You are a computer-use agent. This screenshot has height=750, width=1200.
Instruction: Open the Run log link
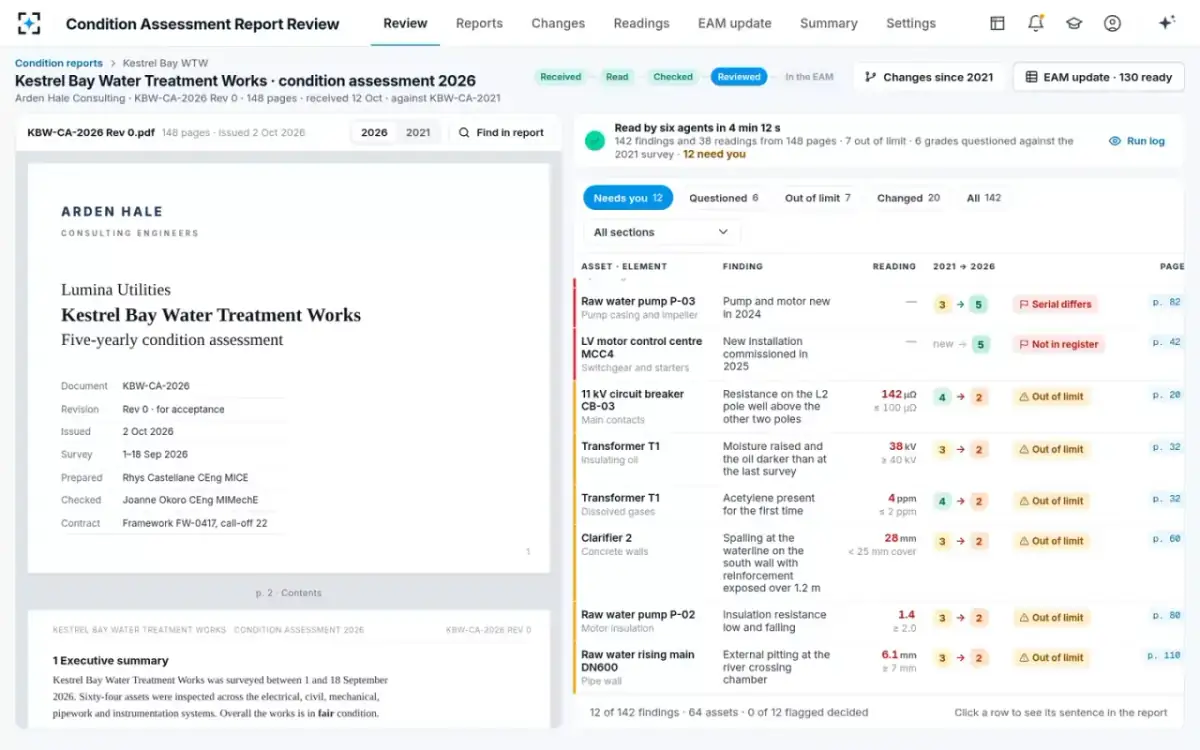tap(1137, 141)
